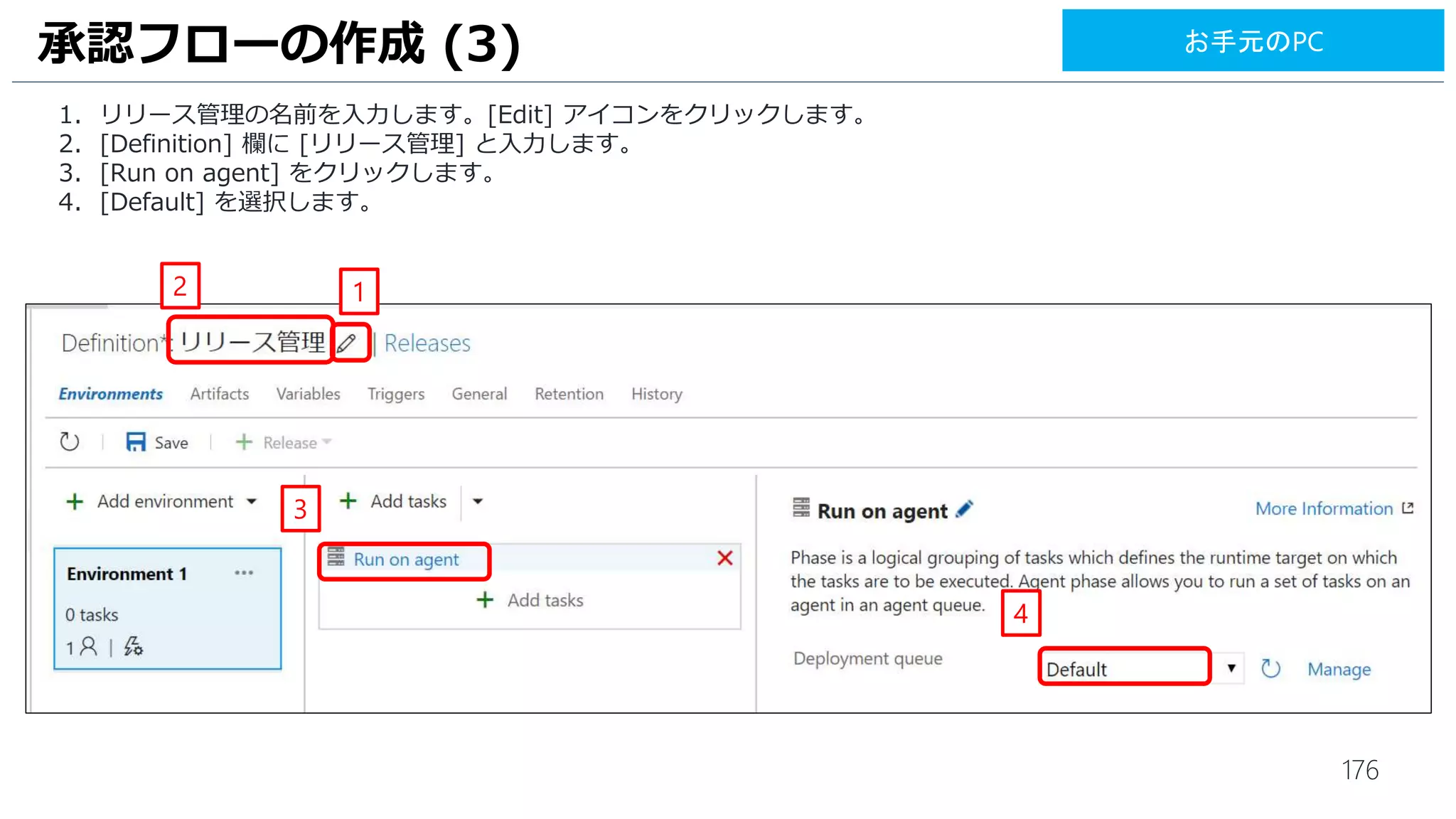Open the Environment 1 ellipsis menu
The height and width of the screenshot is (819, 1456).
(244, 573)
